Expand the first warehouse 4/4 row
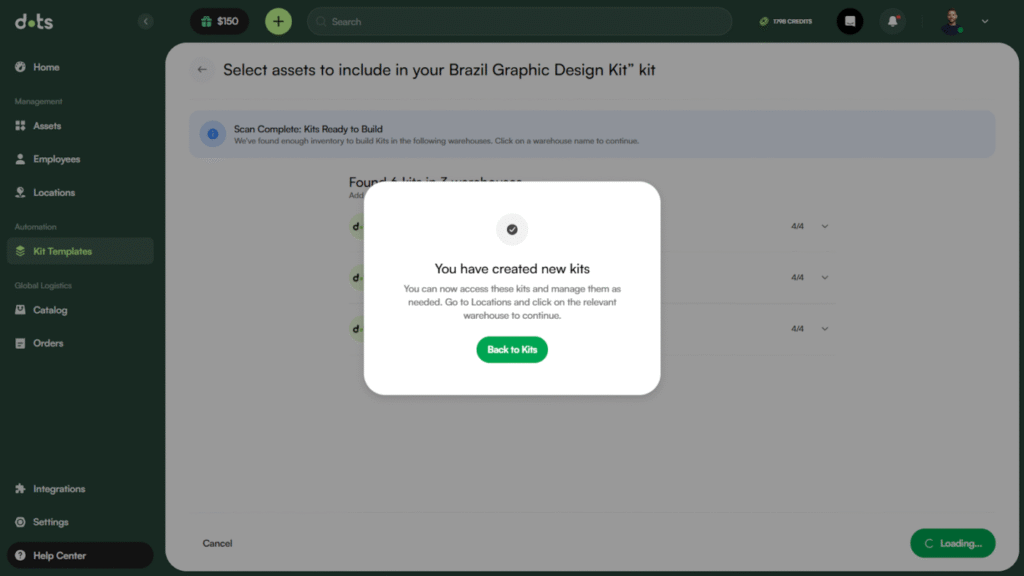The image size is (1024, 576). coord(825,226)
